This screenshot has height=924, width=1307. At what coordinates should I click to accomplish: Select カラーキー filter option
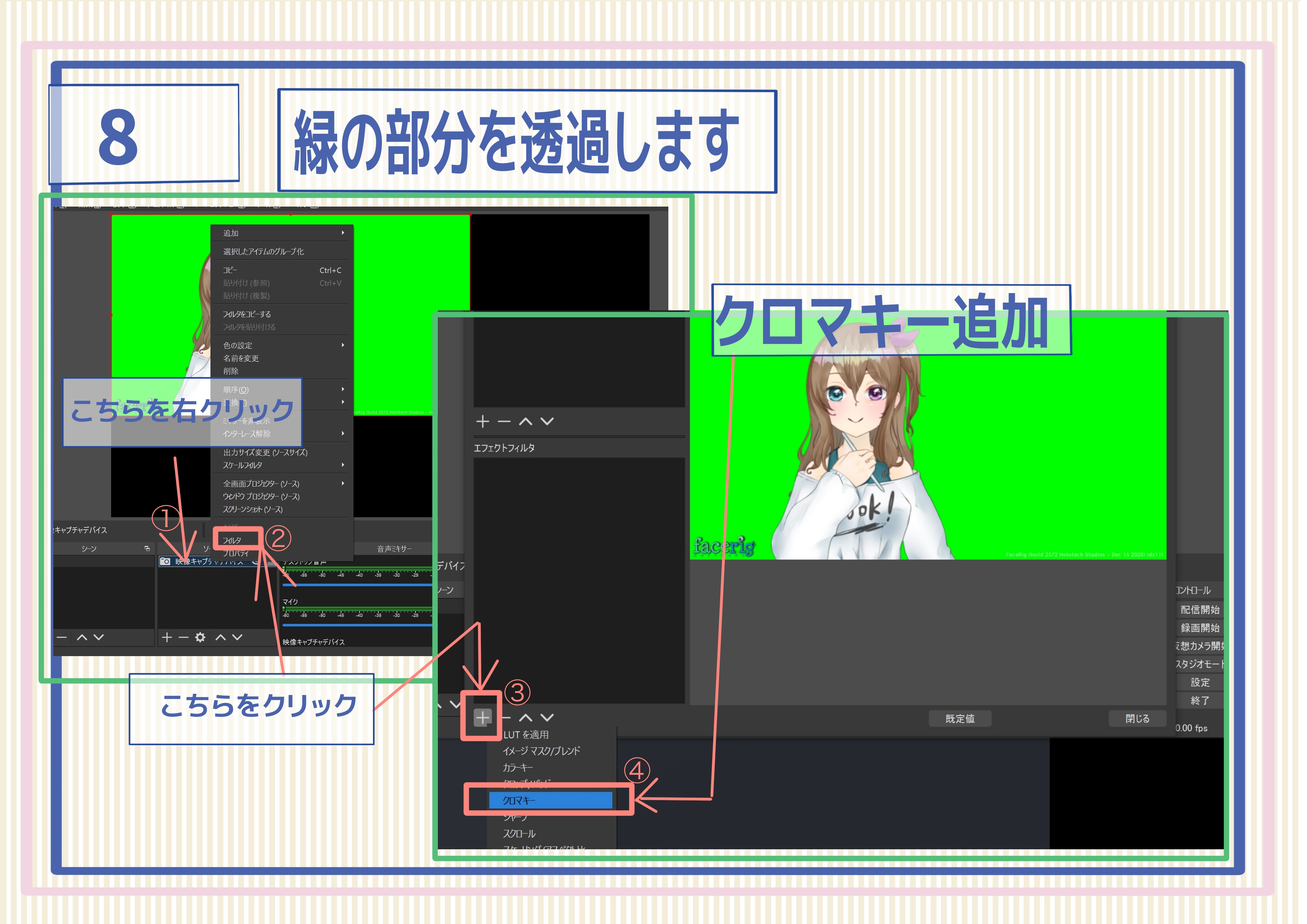click(517, 768)
